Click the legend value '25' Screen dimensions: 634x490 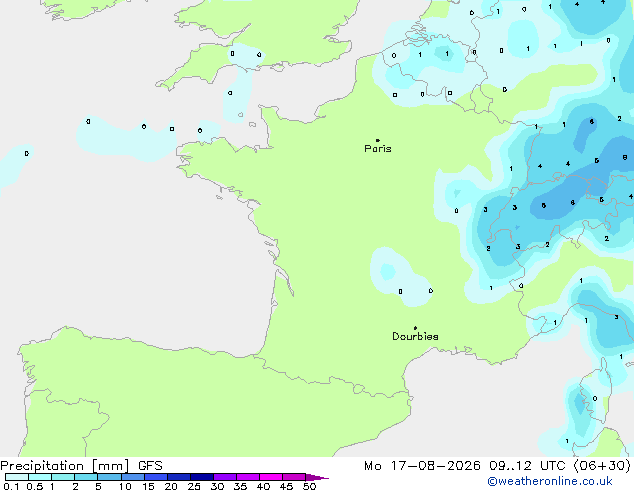click(194, 486)
